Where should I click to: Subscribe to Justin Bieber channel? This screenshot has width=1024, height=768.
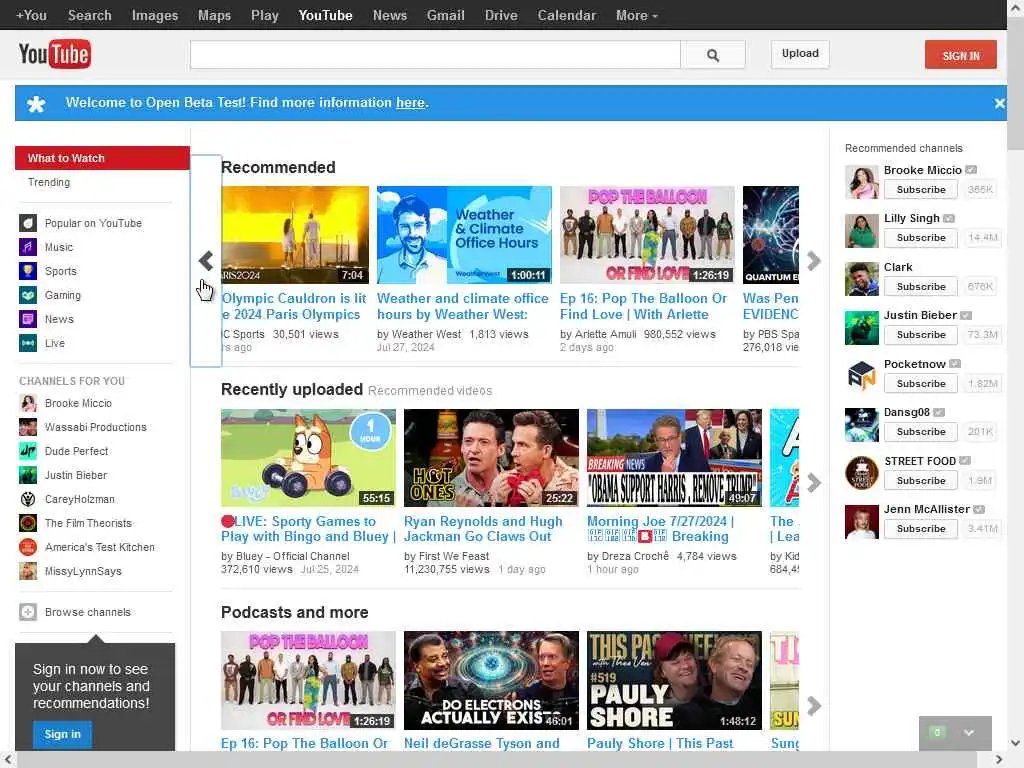click(x=921, y=334)
